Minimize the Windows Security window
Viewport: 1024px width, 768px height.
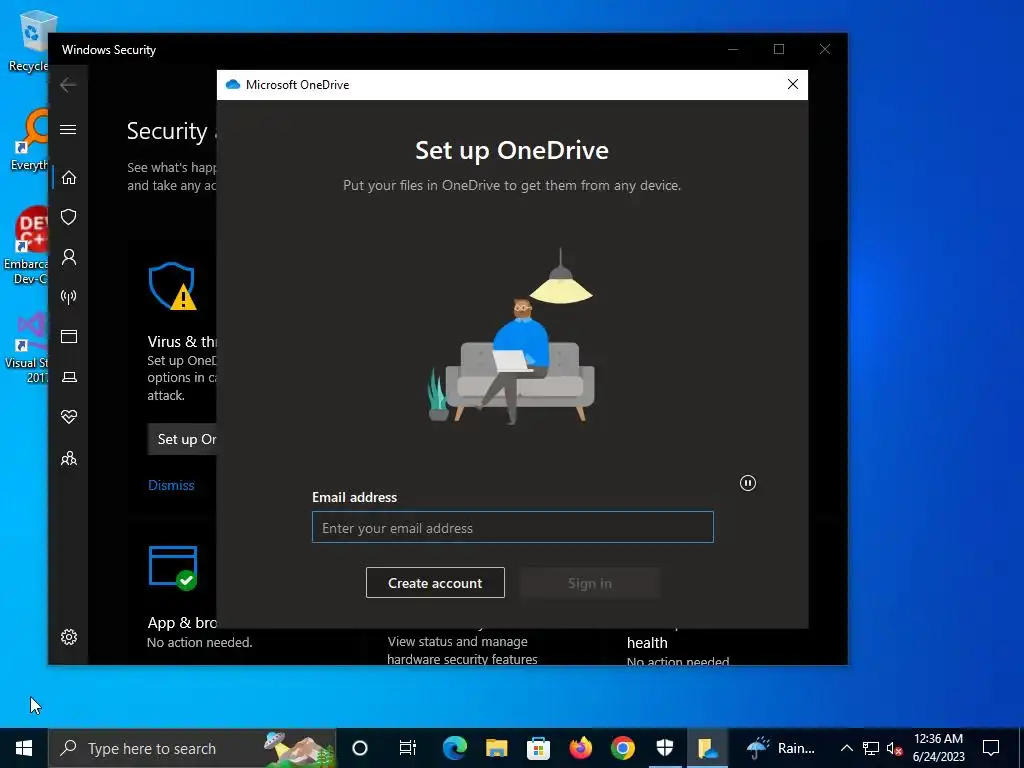(733, 49)
